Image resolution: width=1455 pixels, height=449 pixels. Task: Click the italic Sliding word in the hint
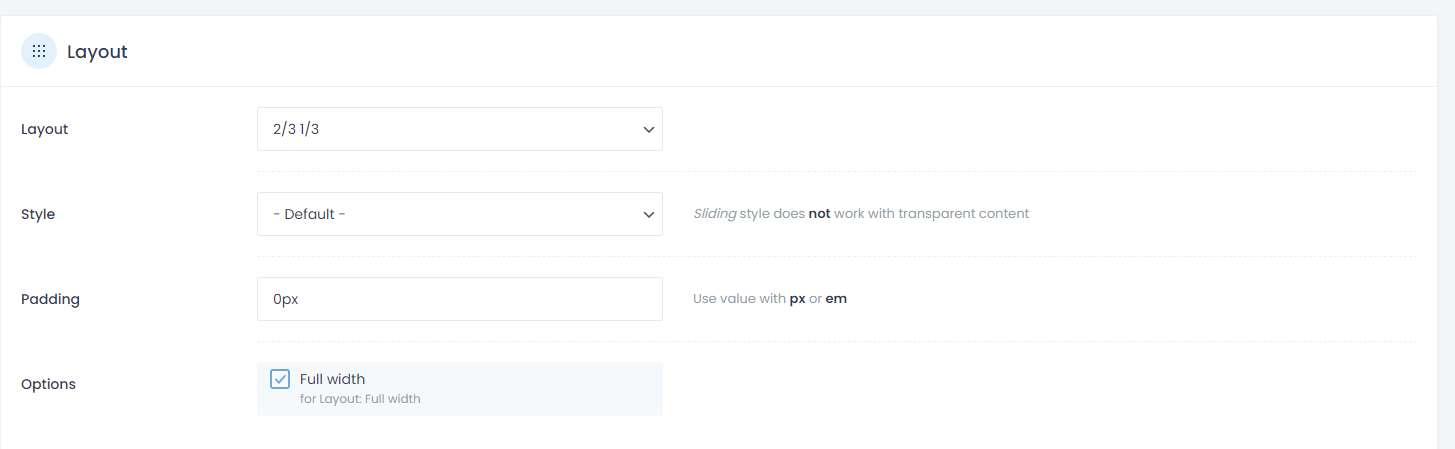coord(714,213)
